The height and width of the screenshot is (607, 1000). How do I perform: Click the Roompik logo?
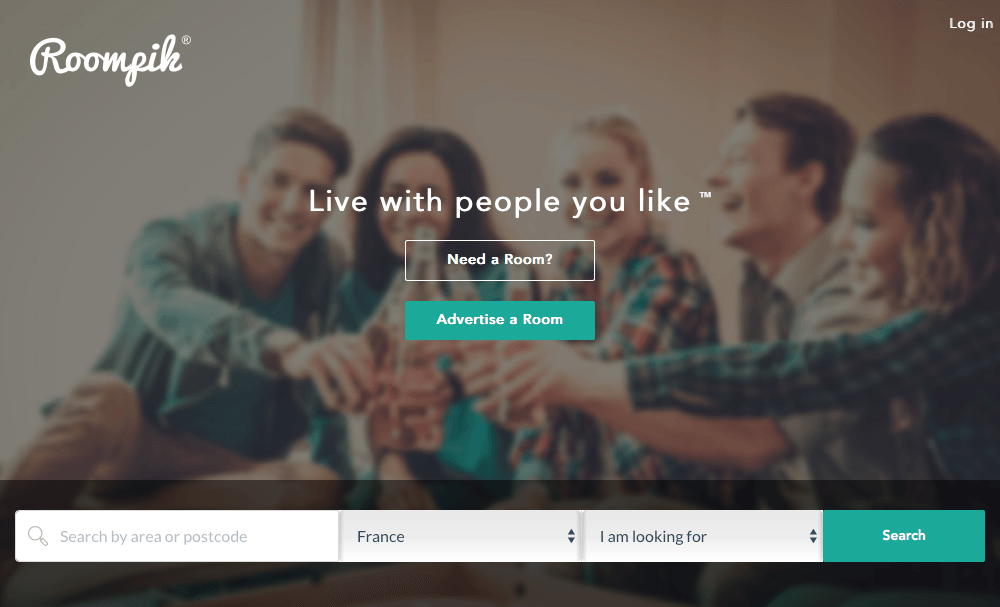[x=107, y=61]
